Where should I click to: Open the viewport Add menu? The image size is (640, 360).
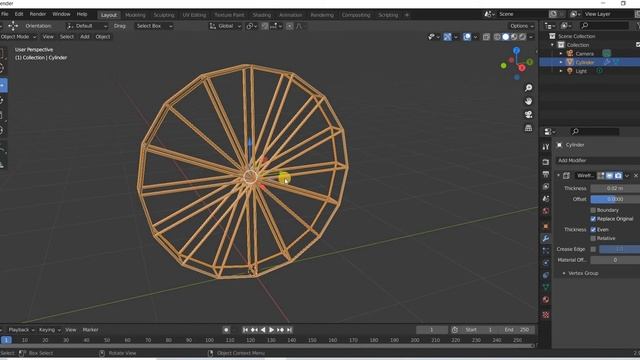coord(84,37)
